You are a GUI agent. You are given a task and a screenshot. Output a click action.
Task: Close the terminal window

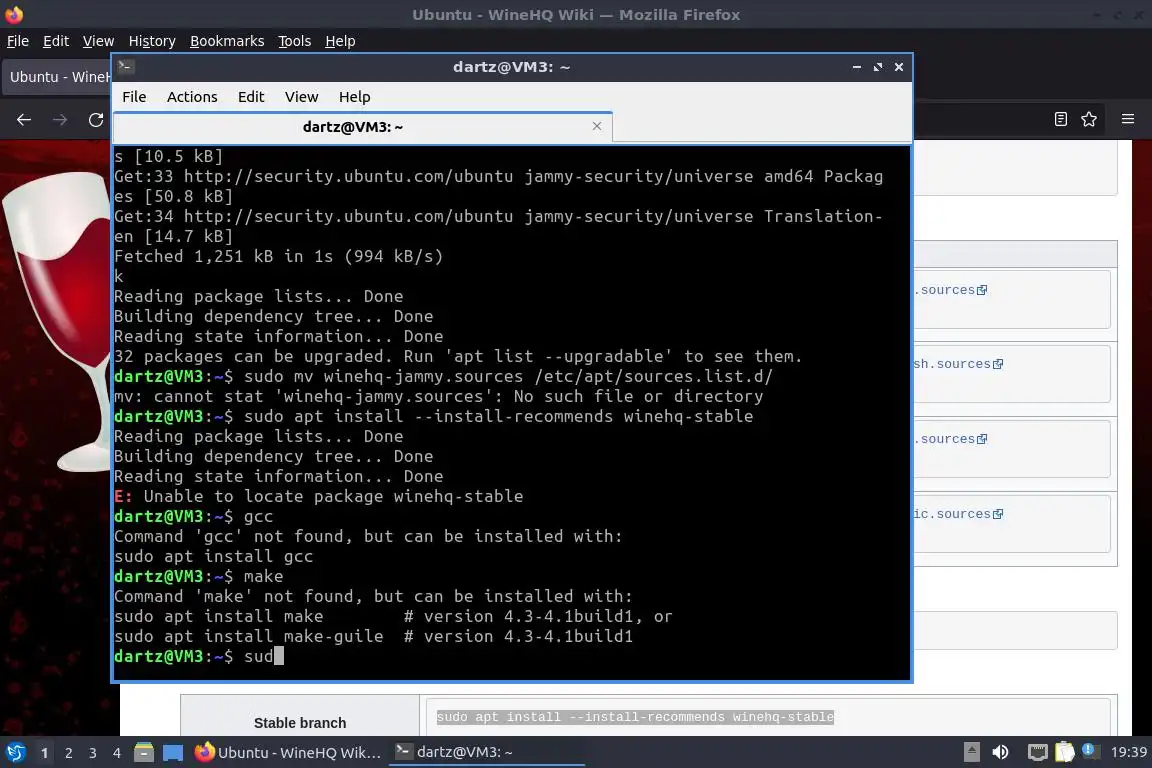pyautogui.click(x=899, y=67)
